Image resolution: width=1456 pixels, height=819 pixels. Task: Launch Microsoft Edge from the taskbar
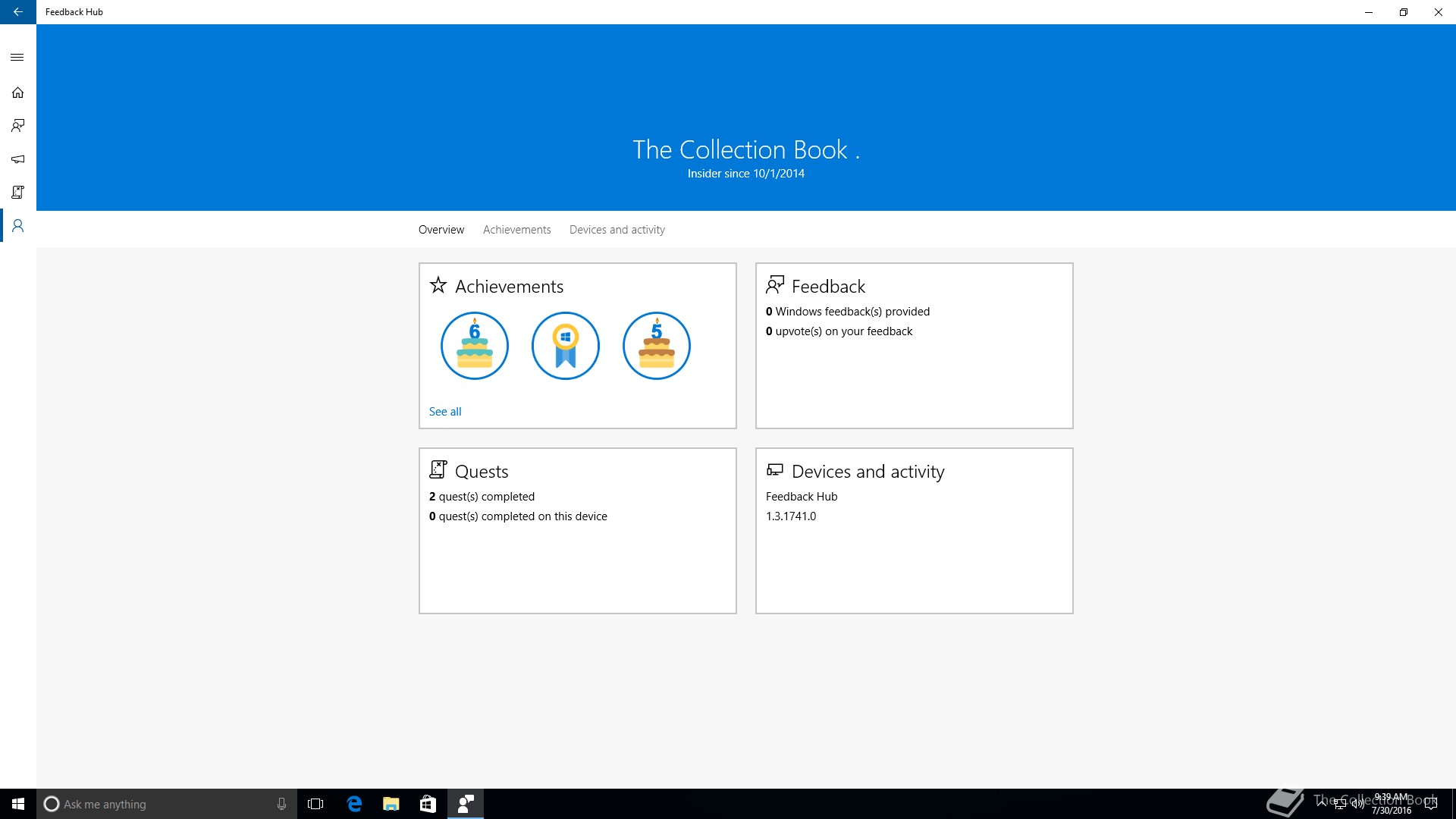tap(354, 804)
